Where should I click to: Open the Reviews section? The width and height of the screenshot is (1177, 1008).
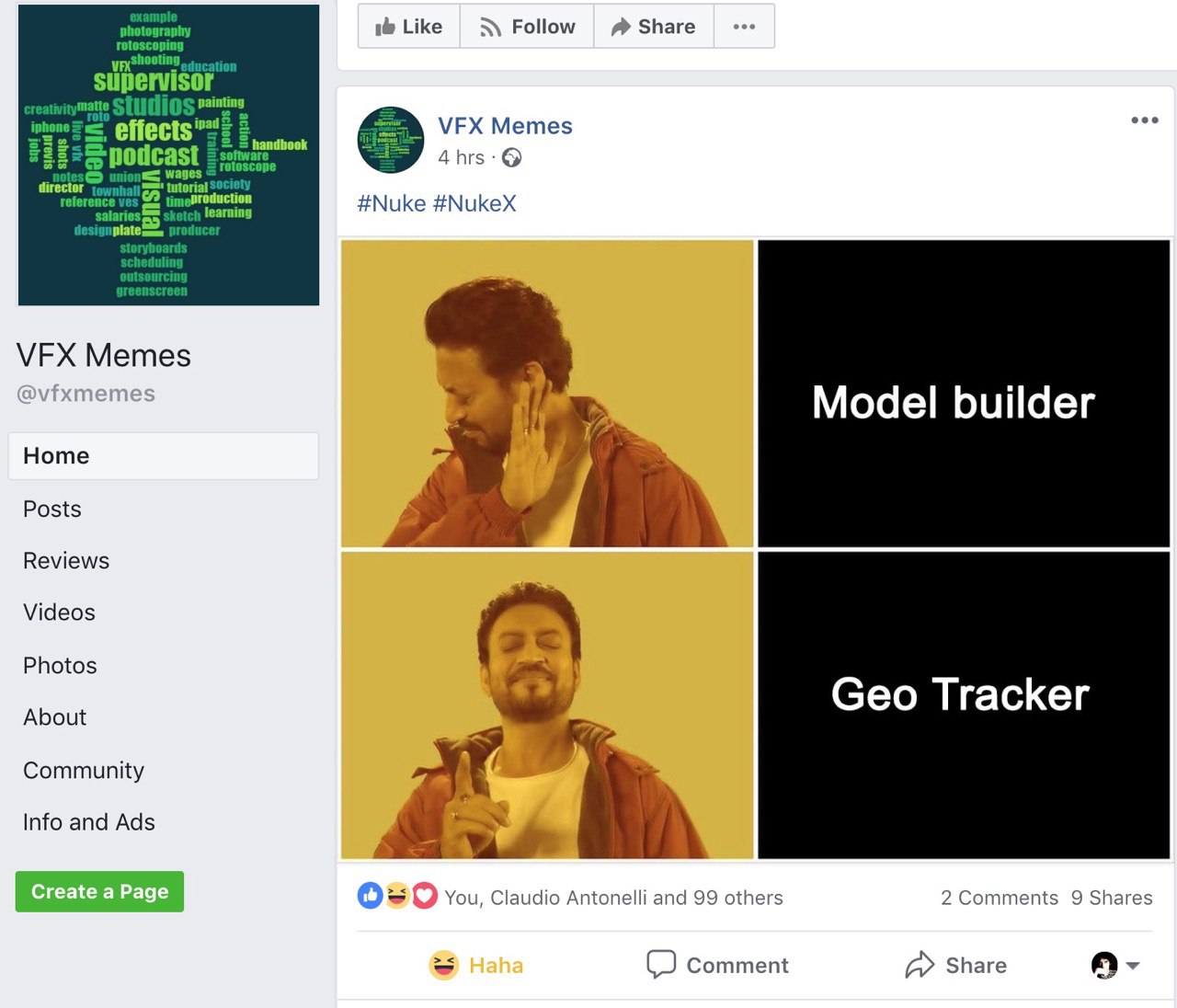point(66,561)
